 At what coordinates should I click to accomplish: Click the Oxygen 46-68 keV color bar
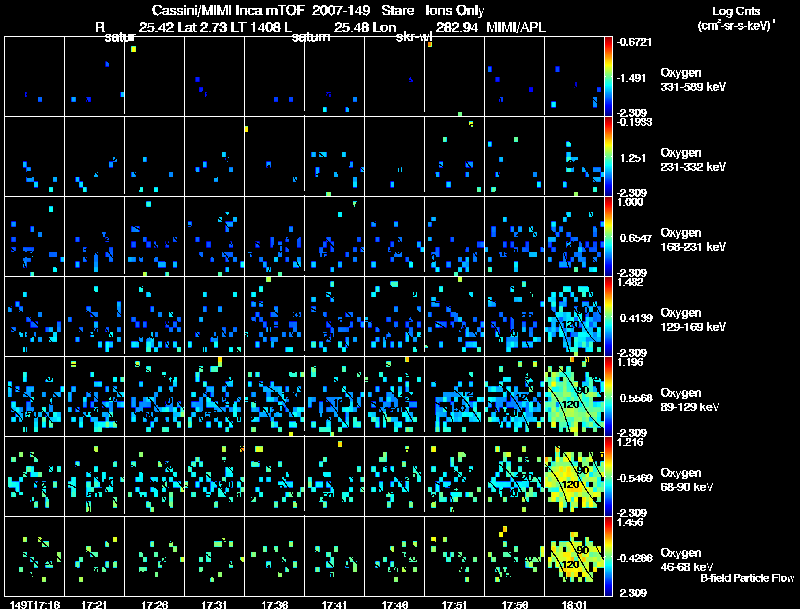click(608, 556)
